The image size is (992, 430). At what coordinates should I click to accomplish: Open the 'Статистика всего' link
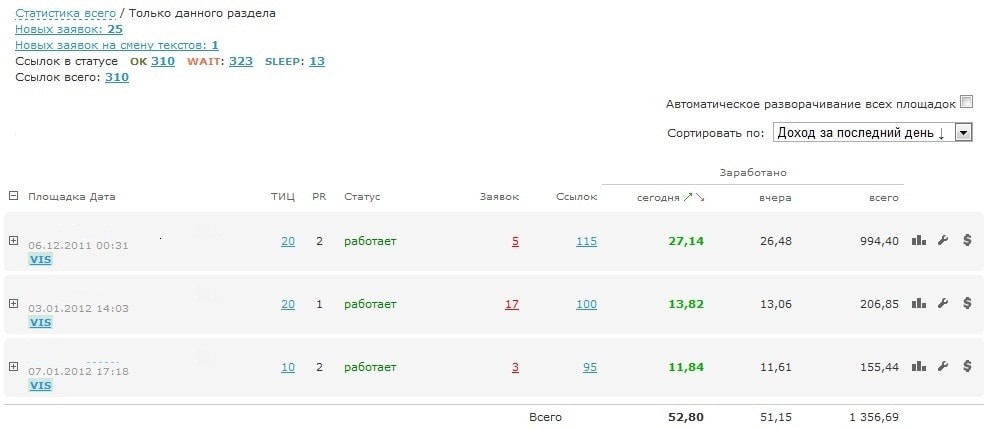[64, 13]
